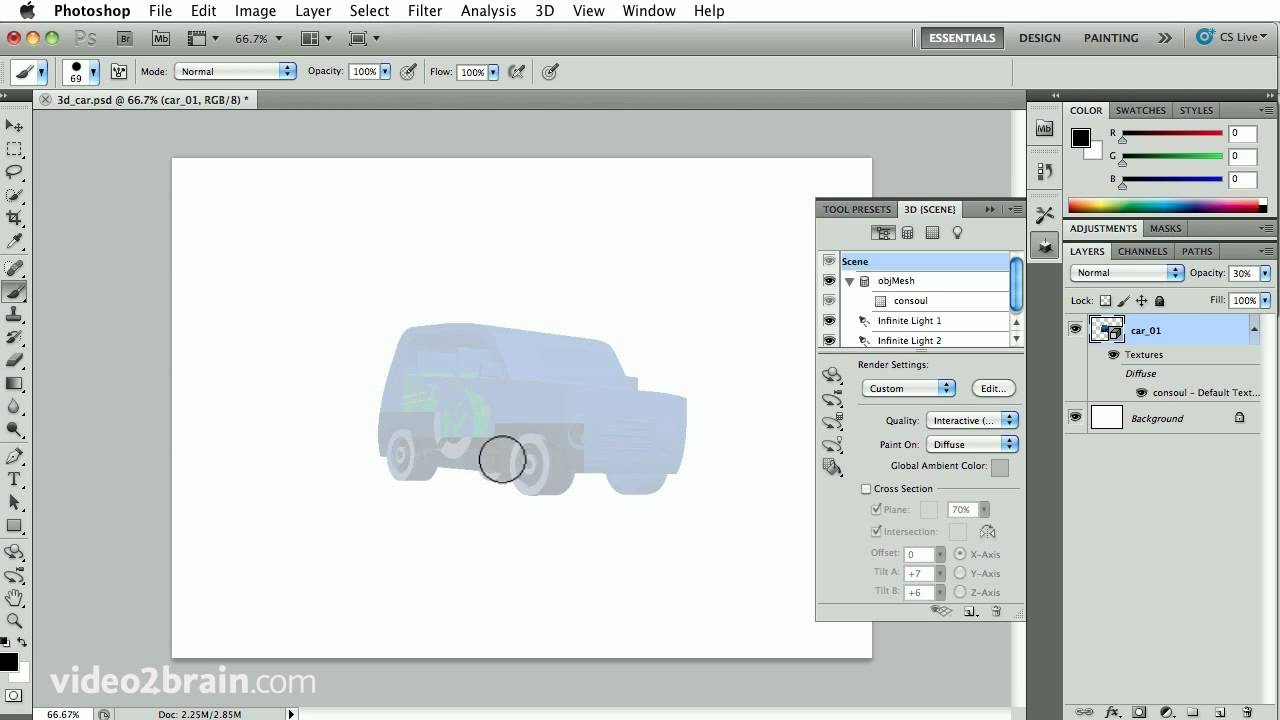Switch to the Channels tab

1142,252
